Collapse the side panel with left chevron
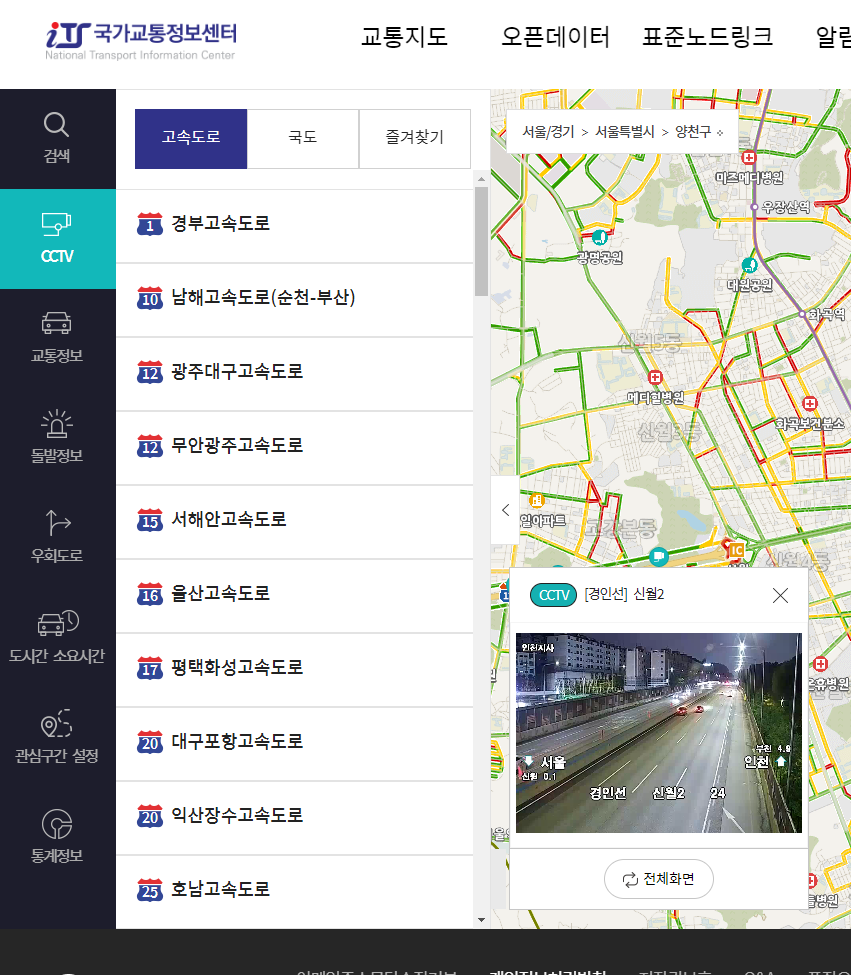The image size is (851, 975). (505, 511)
